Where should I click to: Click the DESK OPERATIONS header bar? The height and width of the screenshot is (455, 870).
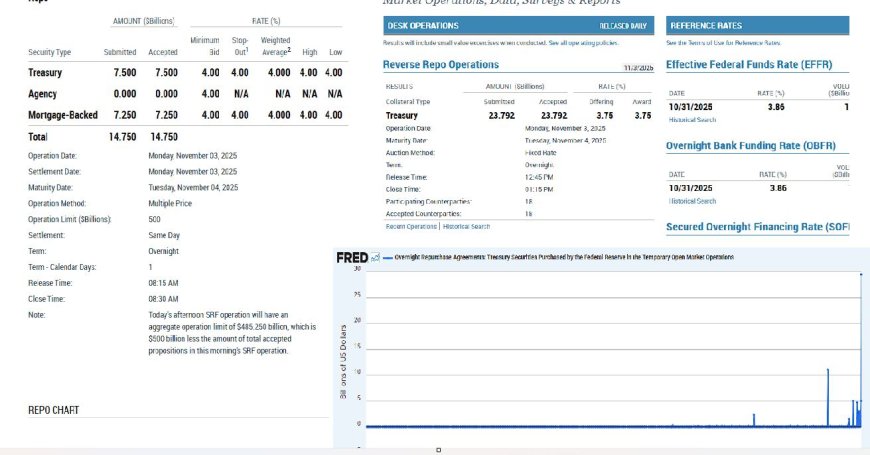(518, 26)
